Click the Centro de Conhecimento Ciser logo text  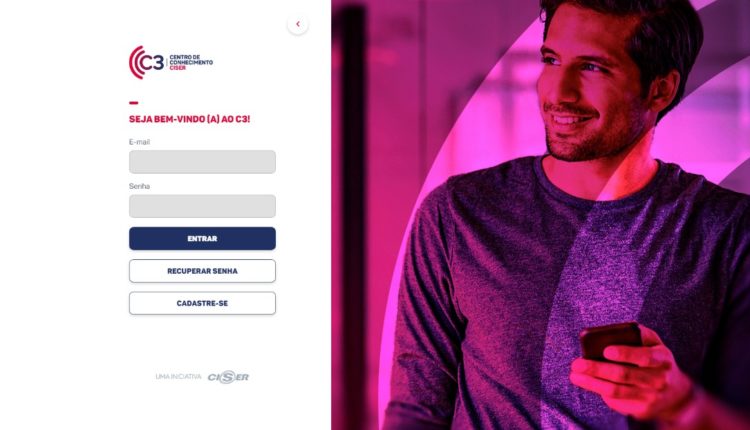pyautogui.click(x=191, y=62)
